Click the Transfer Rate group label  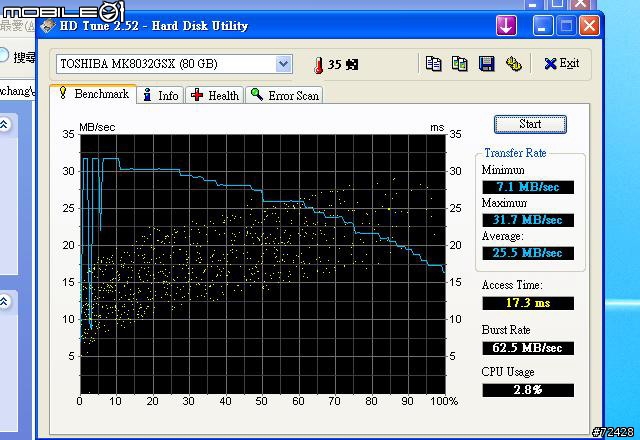point(515,153)
